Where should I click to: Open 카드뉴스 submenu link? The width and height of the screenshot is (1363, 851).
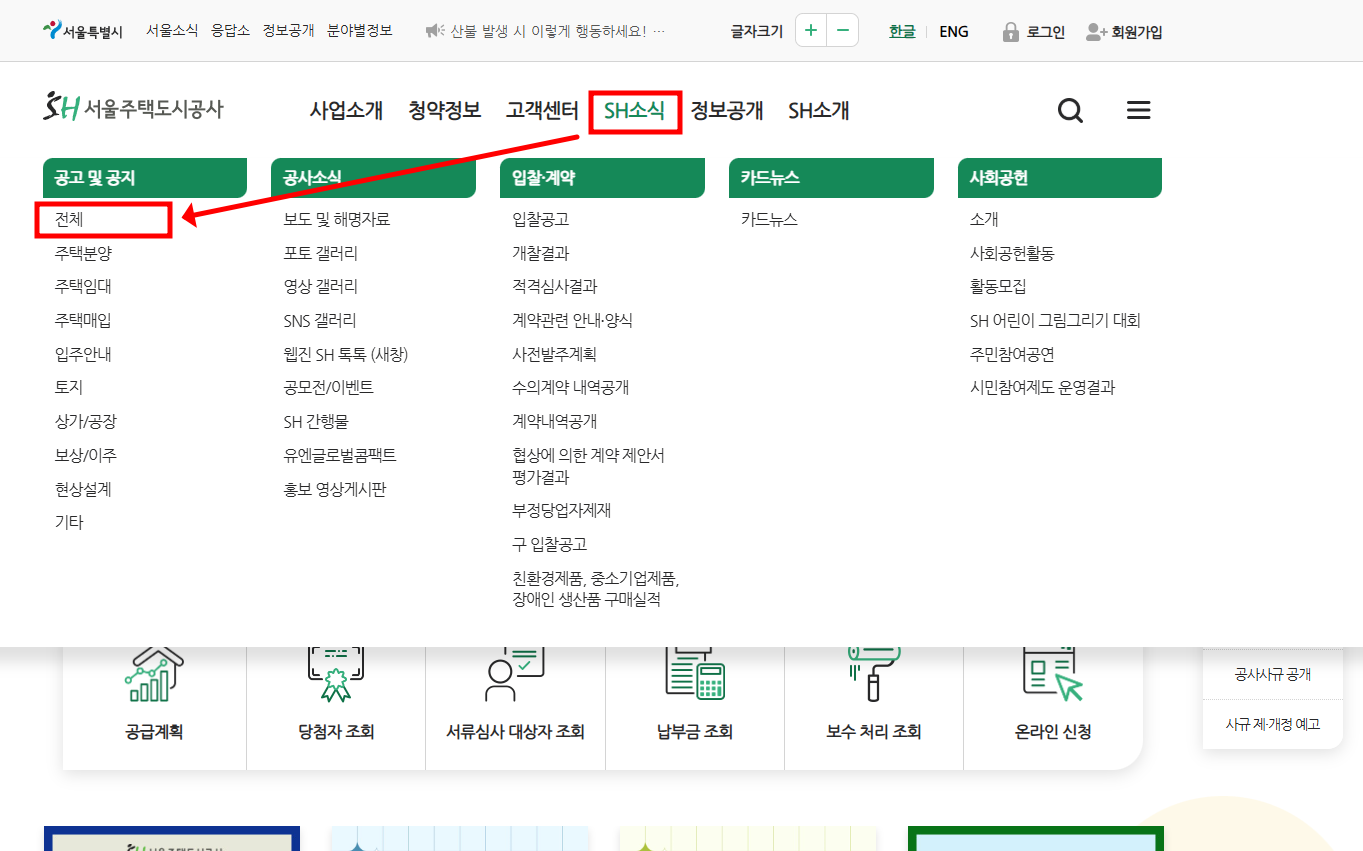tap(770, 219)
